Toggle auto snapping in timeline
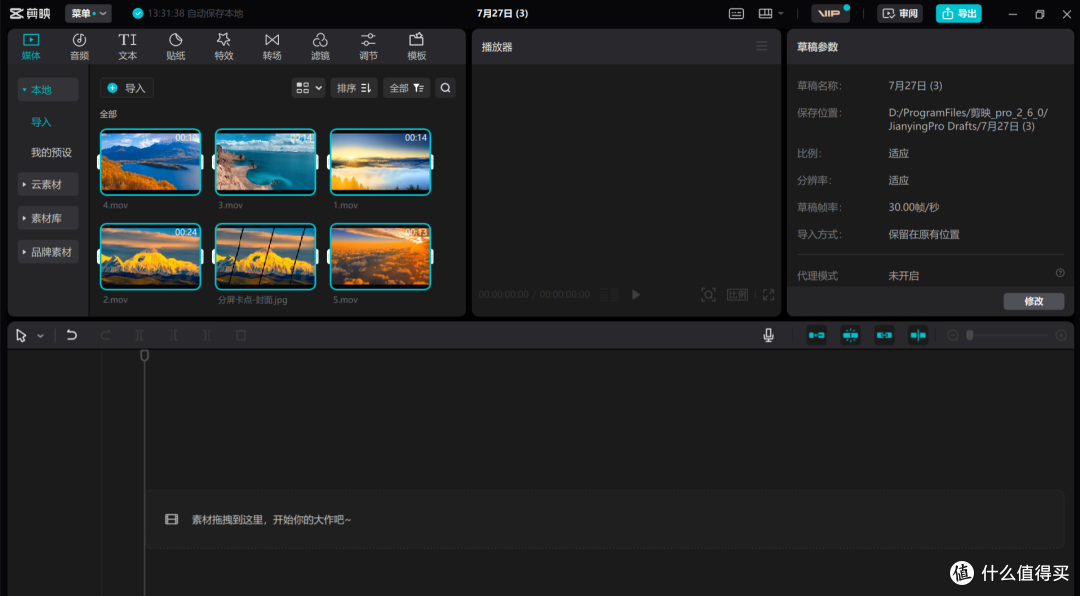 click(x=851, y=336)
